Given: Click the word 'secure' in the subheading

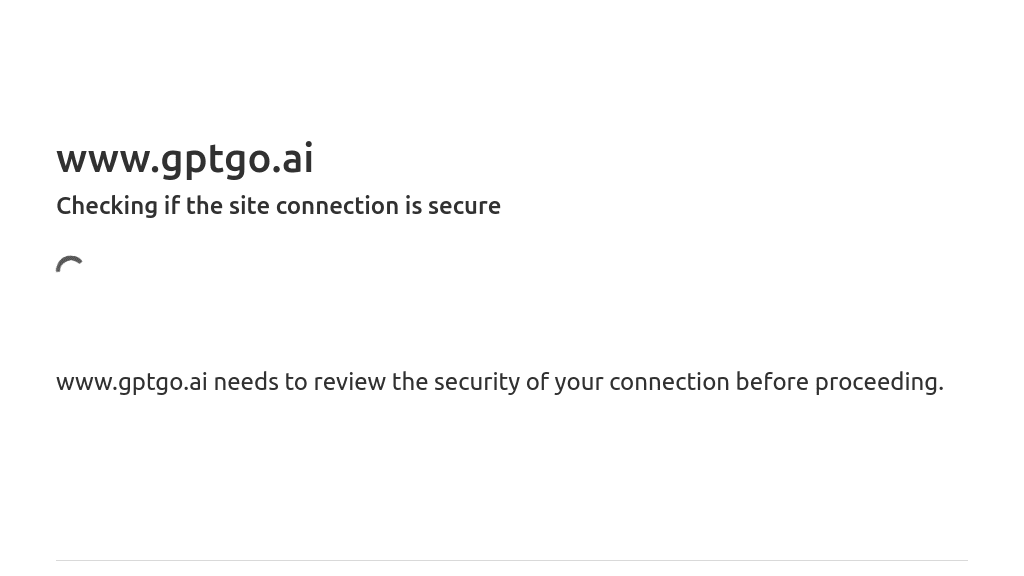Looking at the screenshot, I should coord(464,206).
